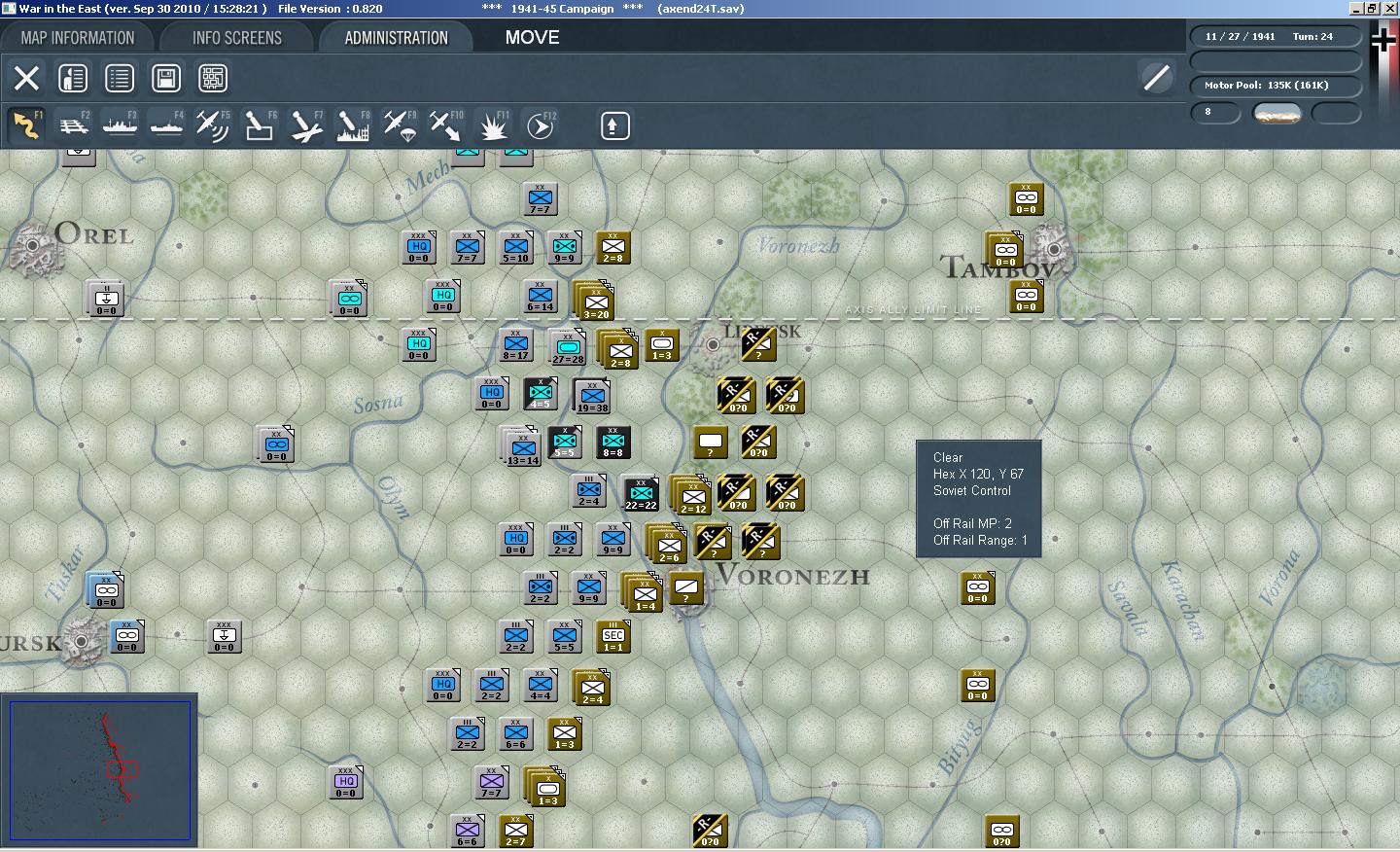
Task: Select the panzer unit rated 27=28
Action: pyautogui.click(x=568, y=347)
